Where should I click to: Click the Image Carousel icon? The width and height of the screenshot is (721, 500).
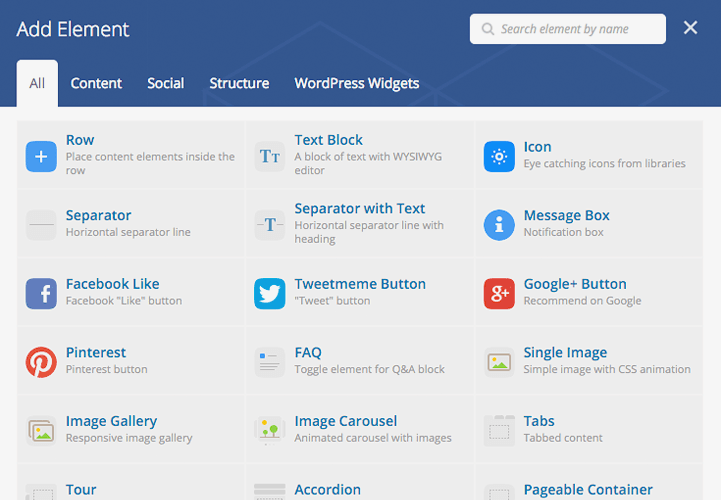click(269, 431)
